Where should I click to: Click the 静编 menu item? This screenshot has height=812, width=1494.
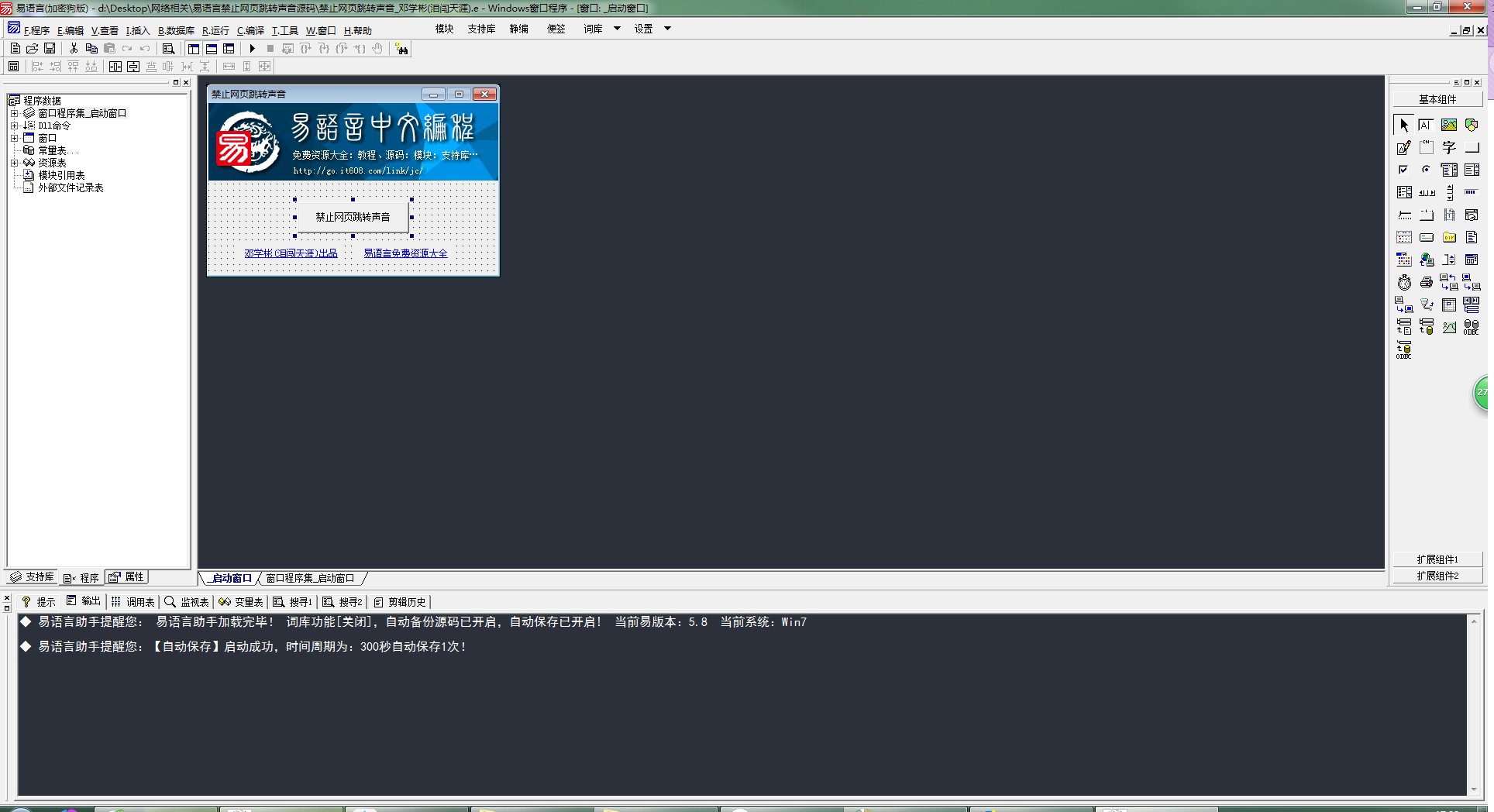coord(518,29)
